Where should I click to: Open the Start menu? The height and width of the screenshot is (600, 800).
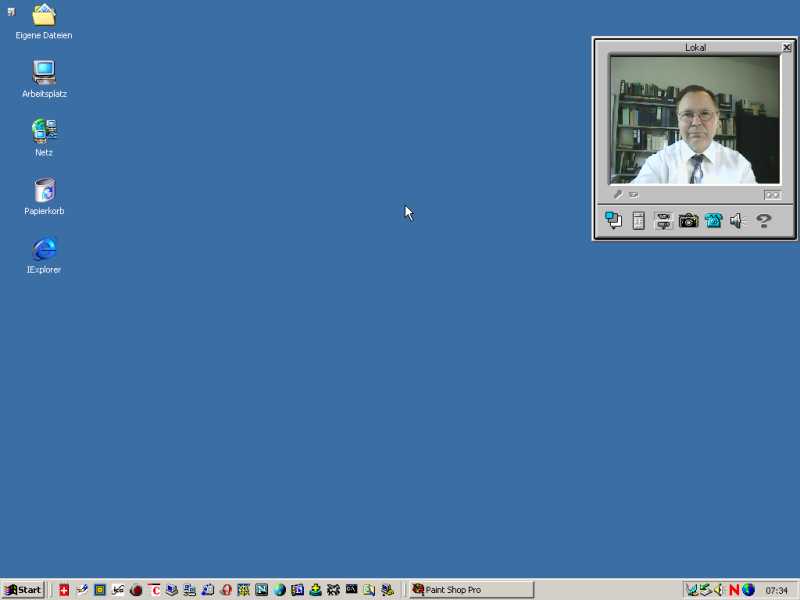point(23,590)
